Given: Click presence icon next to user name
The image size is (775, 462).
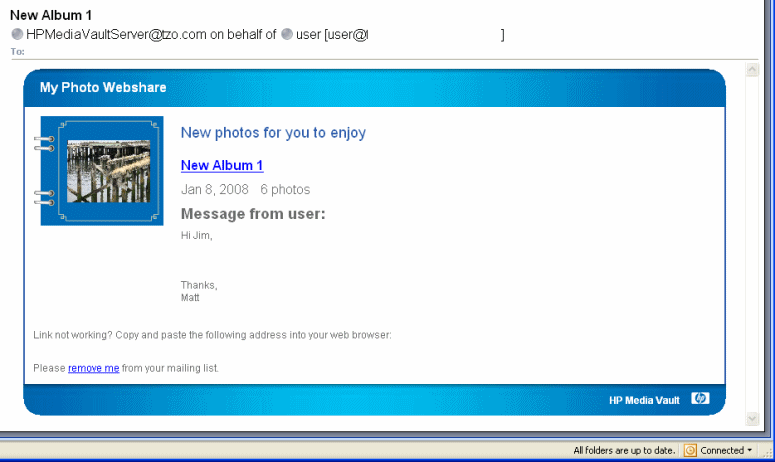Looking at the screenshot, I should [288, 35].
